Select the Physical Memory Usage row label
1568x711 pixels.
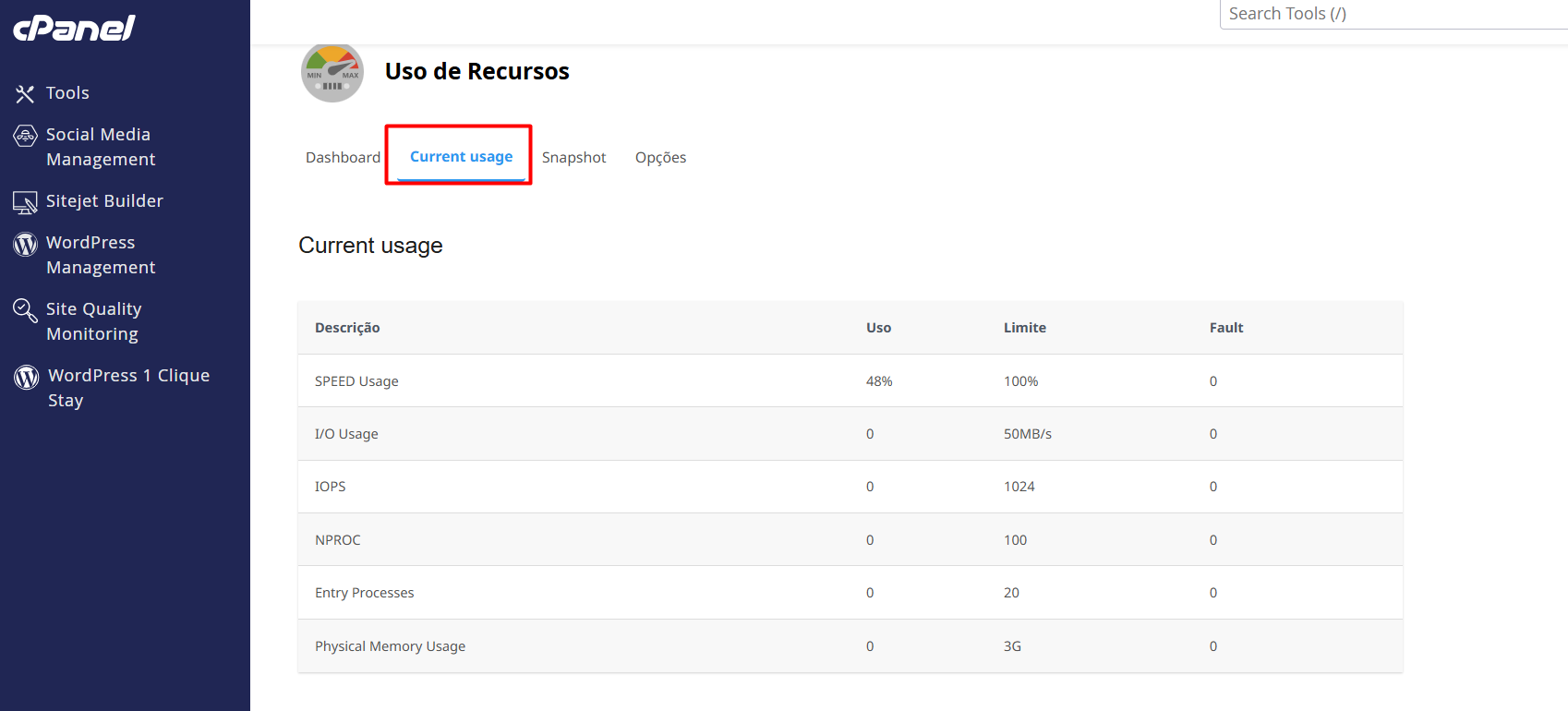pos(391,646)
